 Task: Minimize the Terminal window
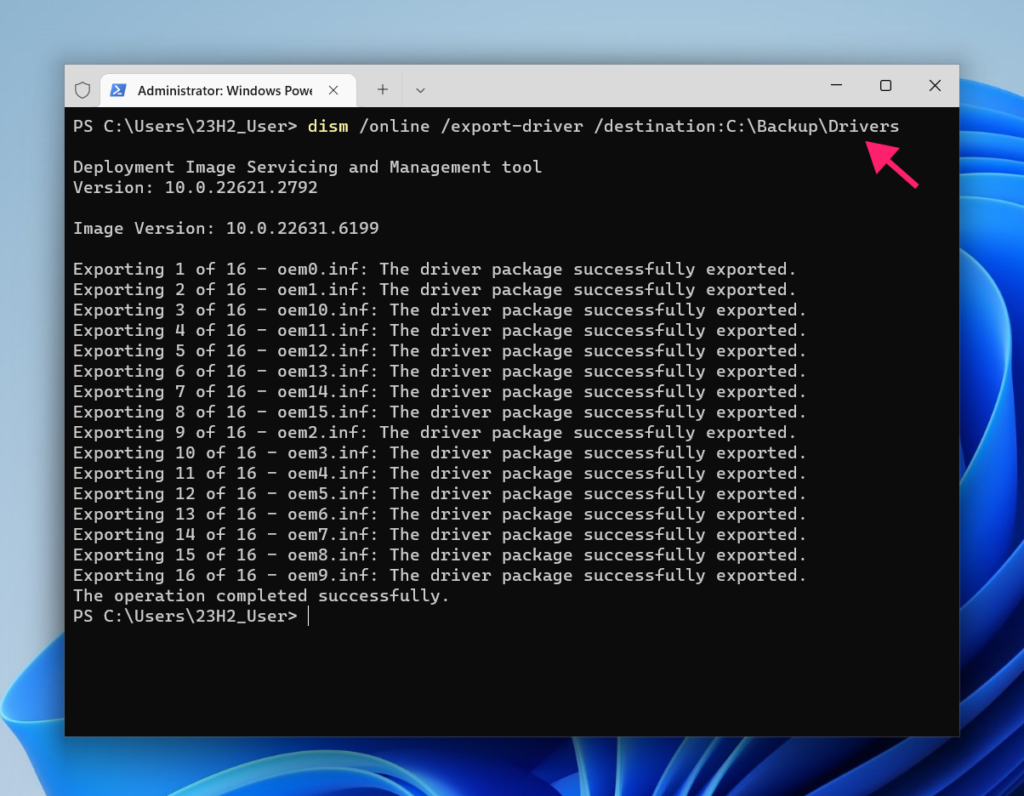836,86
